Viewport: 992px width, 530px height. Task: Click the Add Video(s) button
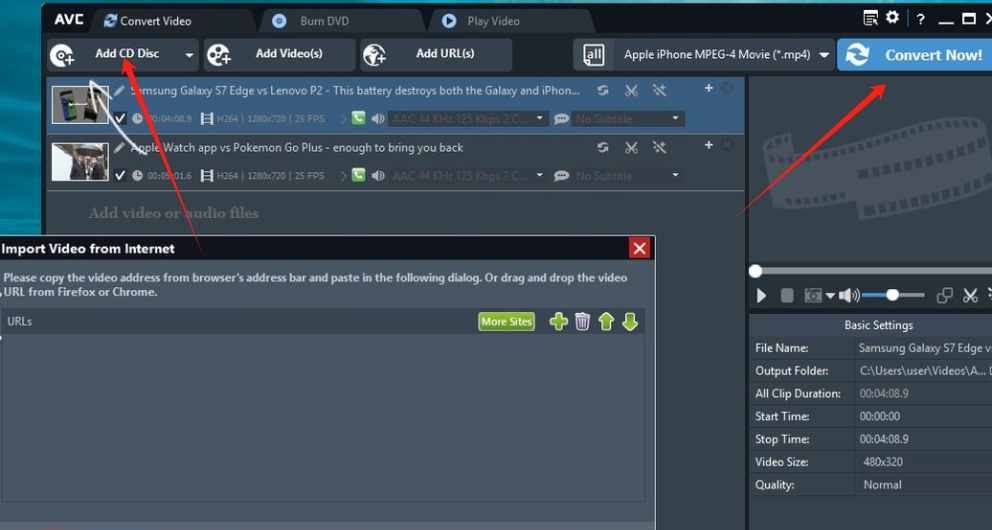click(x=279, y=54)
